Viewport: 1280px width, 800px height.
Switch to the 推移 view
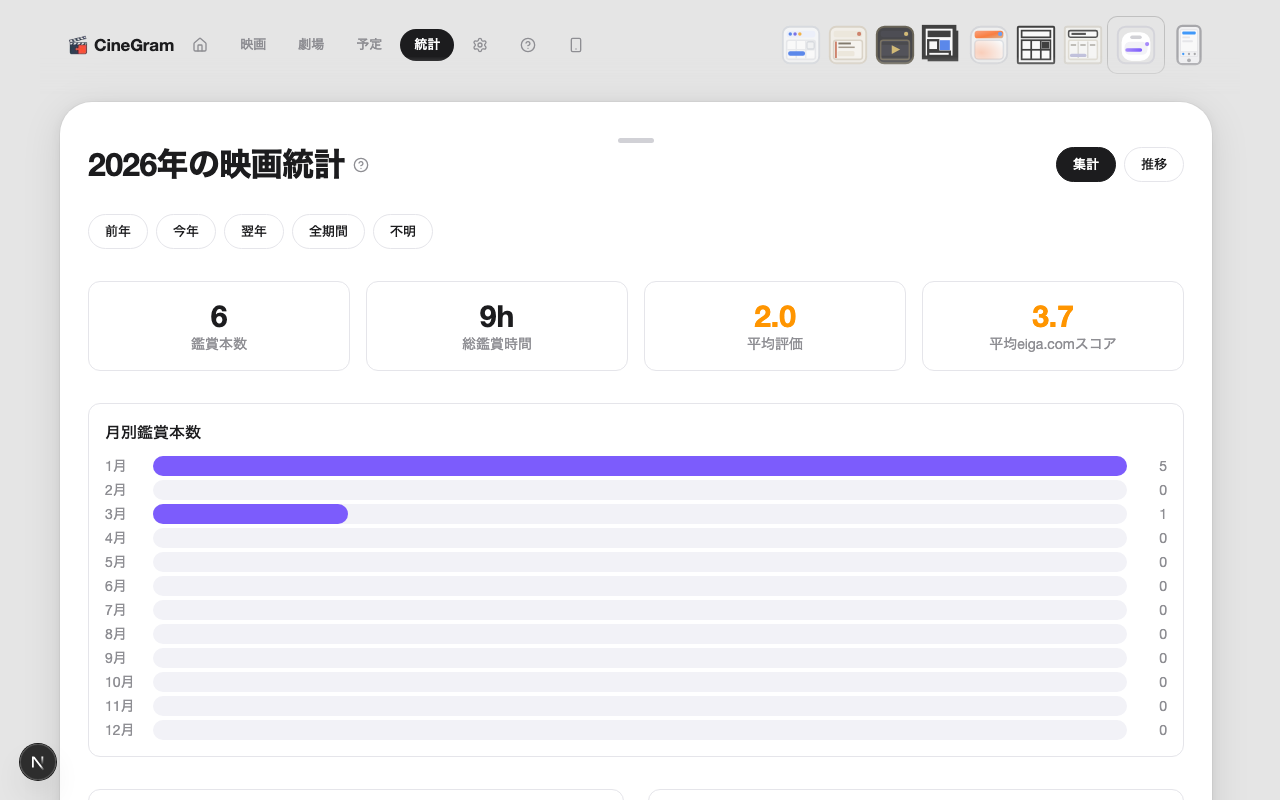pyautogui.click(x=1154, y=164)
